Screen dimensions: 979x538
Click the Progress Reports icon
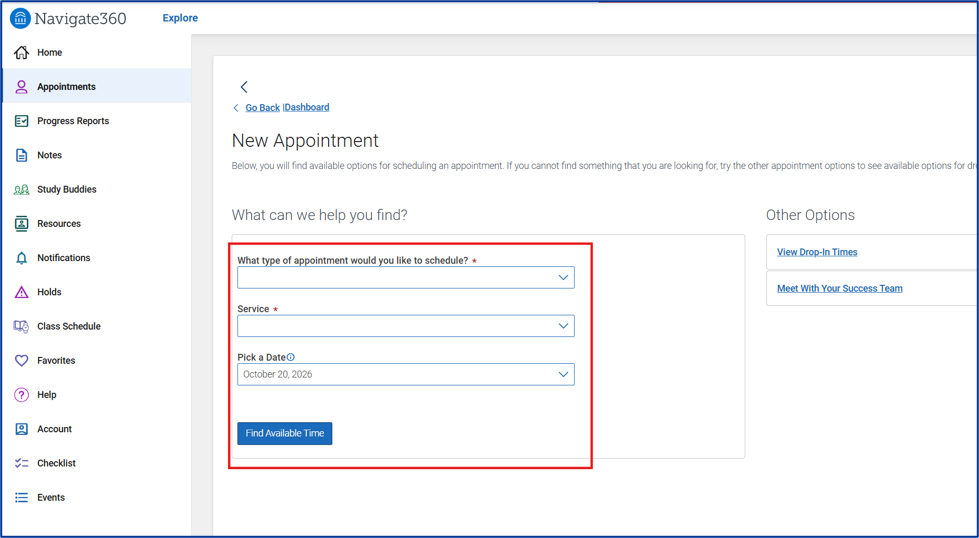(21, 121)
